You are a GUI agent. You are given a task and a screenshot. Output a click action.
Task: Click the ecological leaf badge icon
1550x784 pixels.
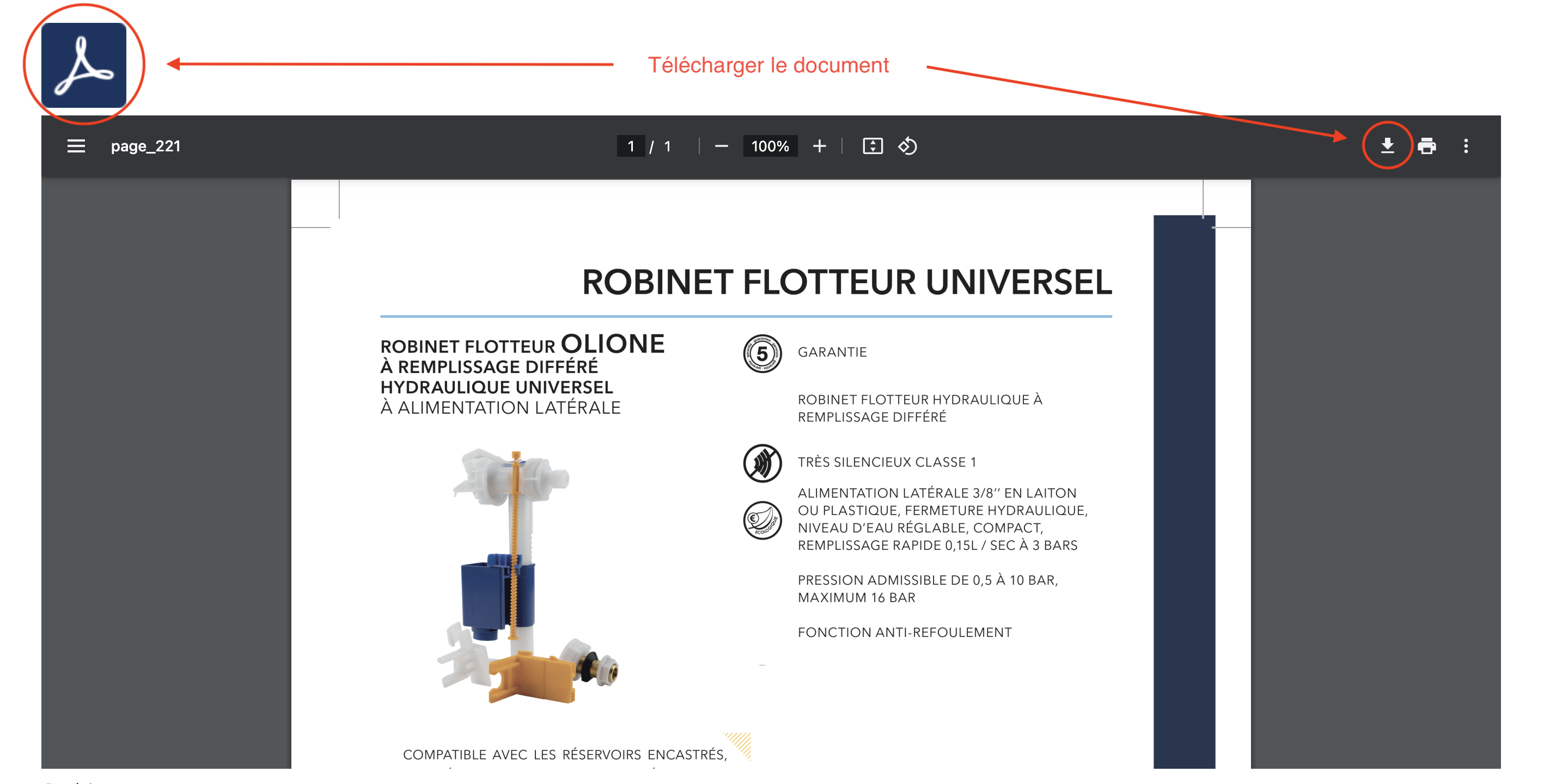[762, 520]
